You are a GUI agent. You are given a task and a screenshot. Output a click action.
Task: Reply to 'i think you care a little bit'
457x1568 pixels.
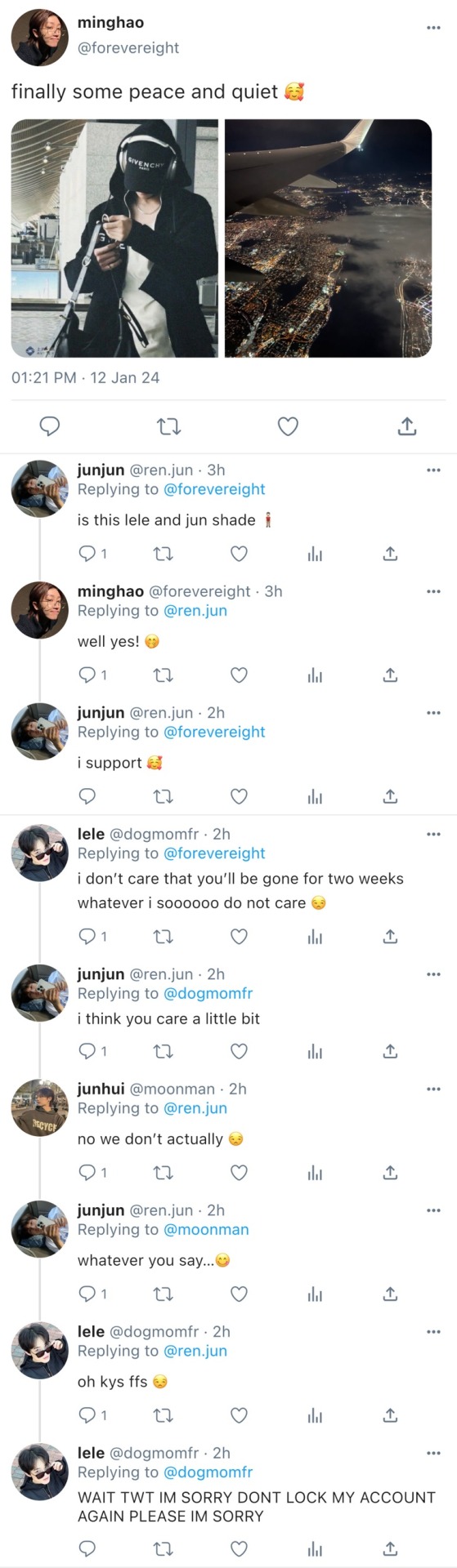[x=87, y=1051]
